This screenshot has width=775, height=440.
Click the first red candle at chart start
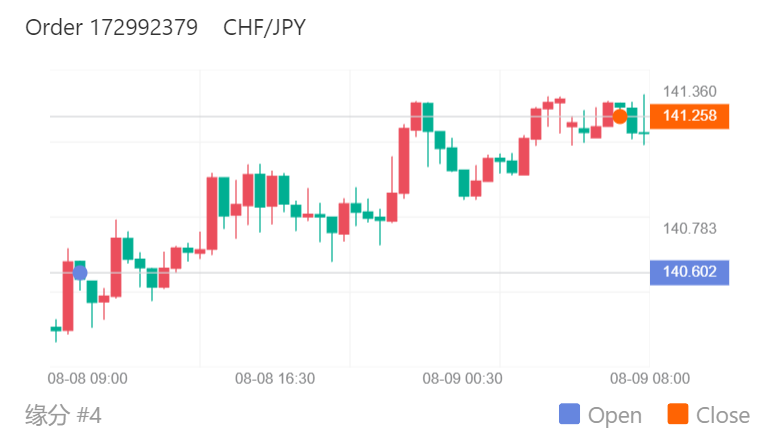pyautogui.click(x=68, y=295)
